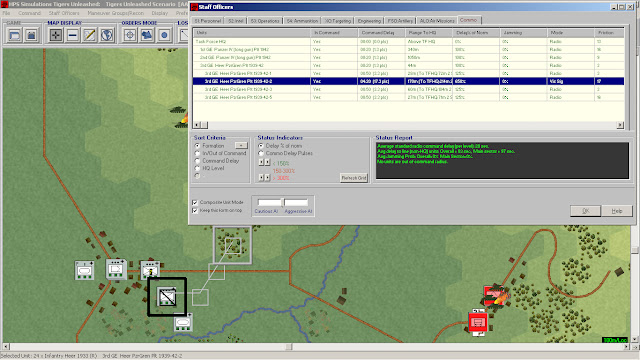640x360 pixels.
Task: Click the tank icon near the map's top
Action: click(178, 110)
